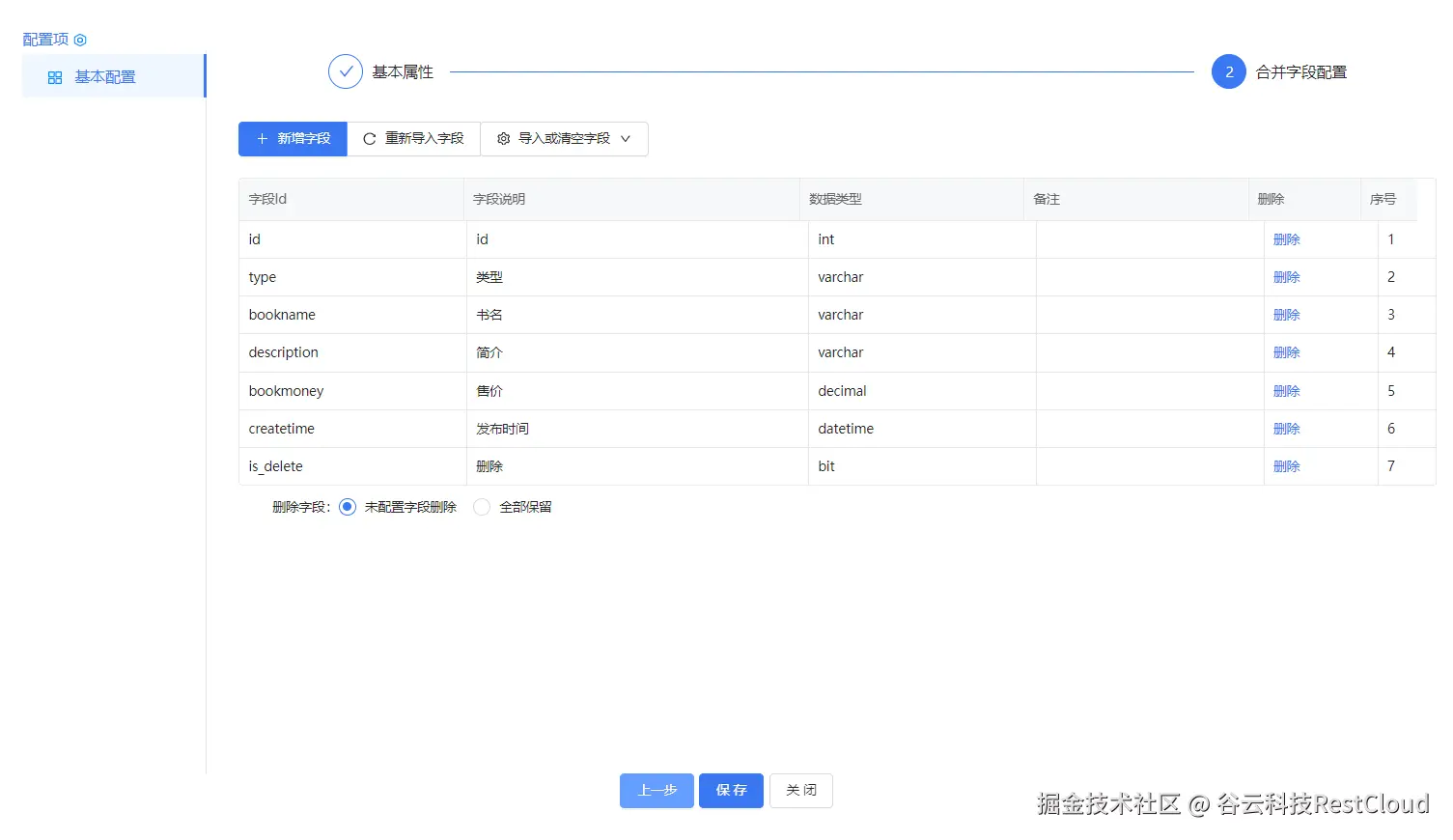
Task: Select the 未配置字段删除 radio option
Action: click(347, 506)
